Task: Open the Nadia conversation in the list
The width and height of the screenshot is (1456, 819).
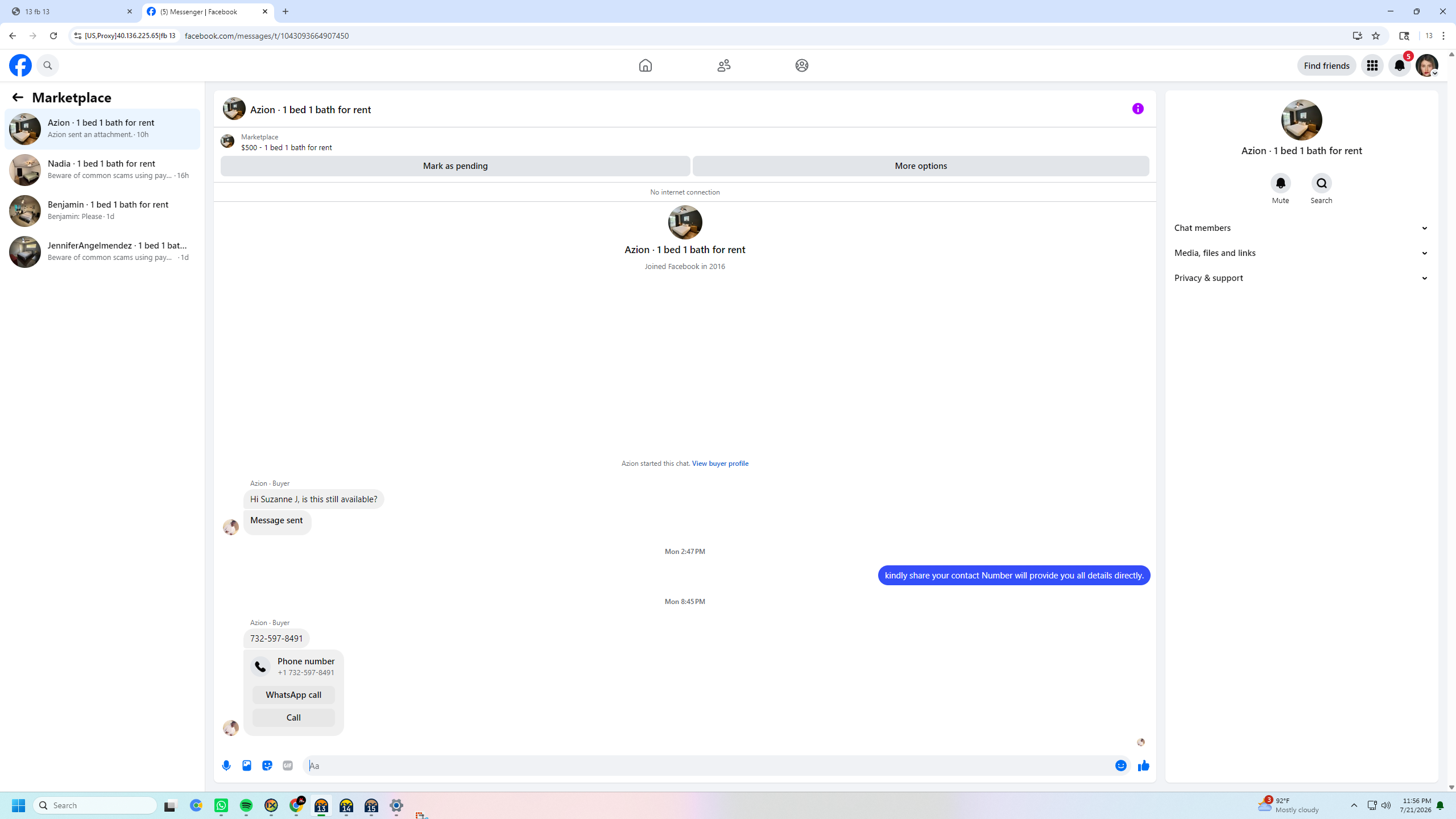Action: click(x=102, y=170)
